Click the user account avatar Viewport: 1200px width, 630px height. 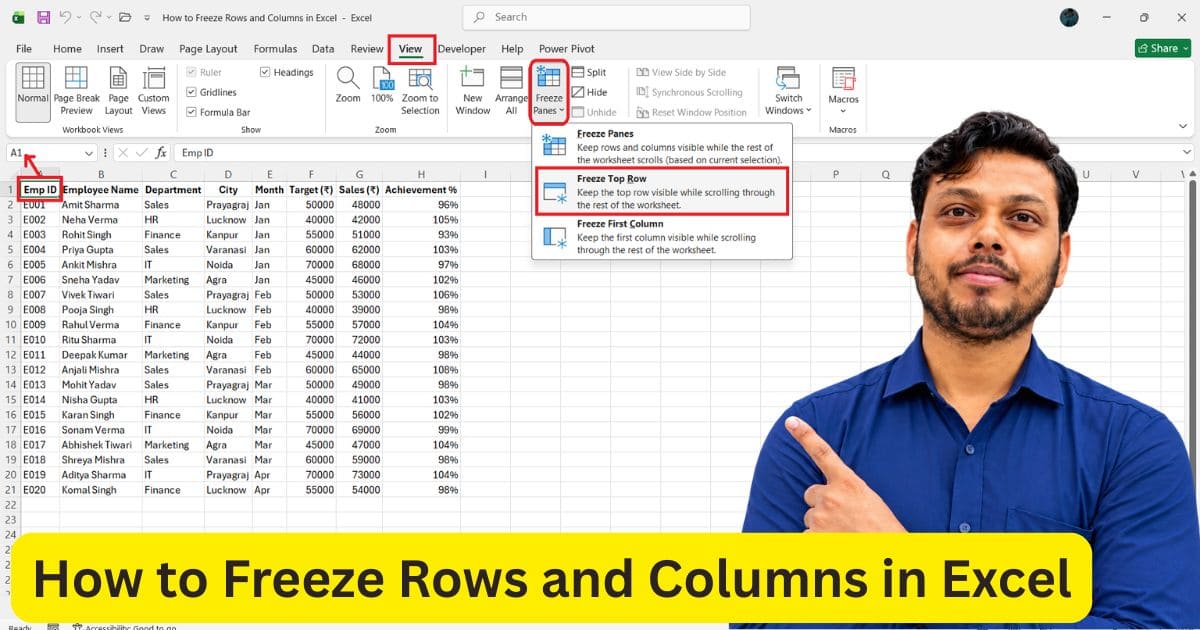point(1070,17)
